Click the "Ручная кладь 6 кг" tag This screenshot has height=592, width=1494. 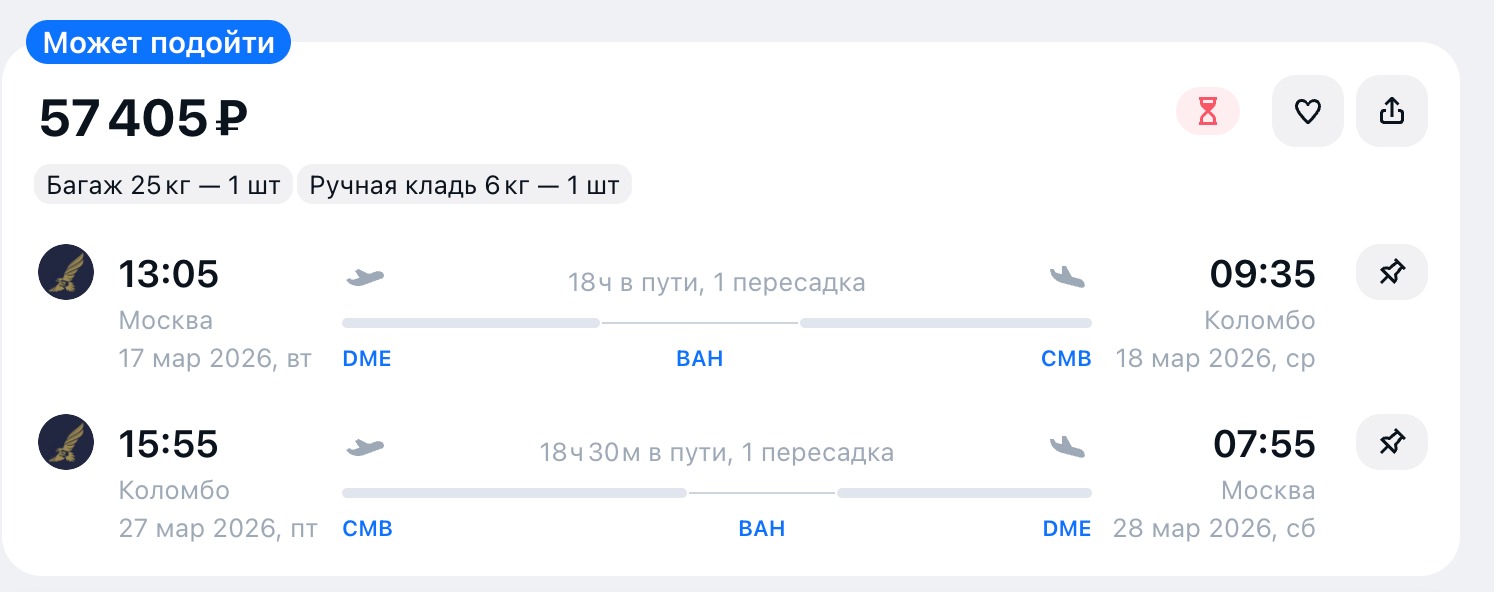464,185
